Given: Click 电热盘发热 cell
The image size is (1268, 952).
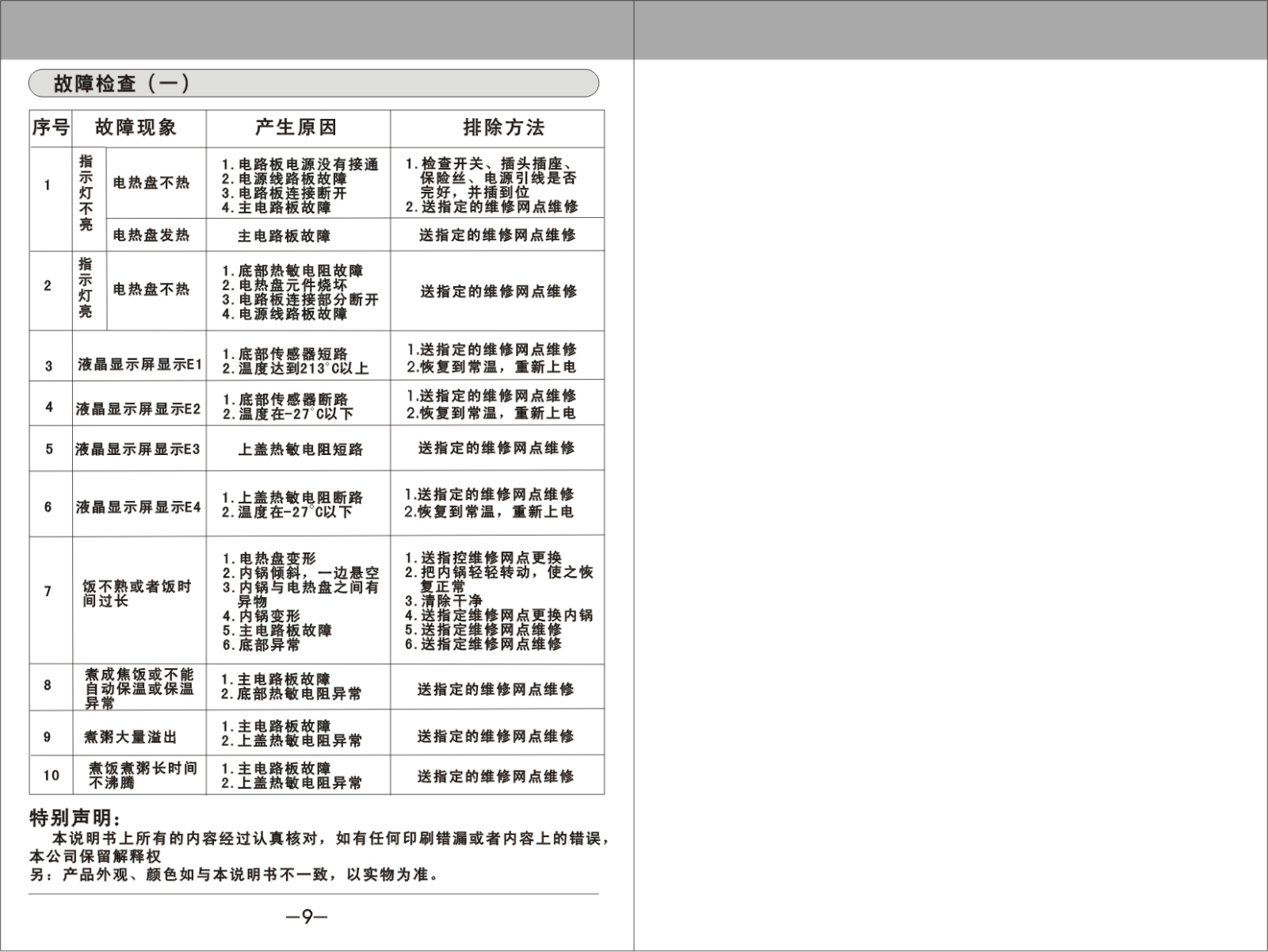Looking at the screenshot, I should (151, 235).
